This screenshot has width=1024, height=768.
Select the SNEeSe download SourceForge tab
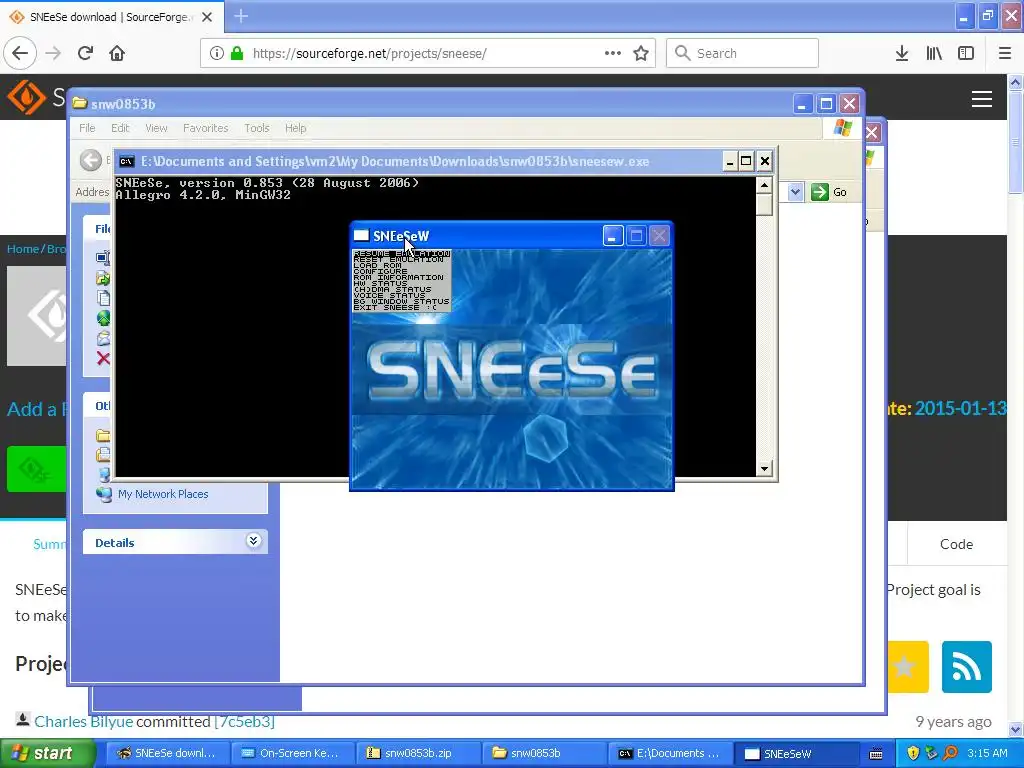point(111,16)
